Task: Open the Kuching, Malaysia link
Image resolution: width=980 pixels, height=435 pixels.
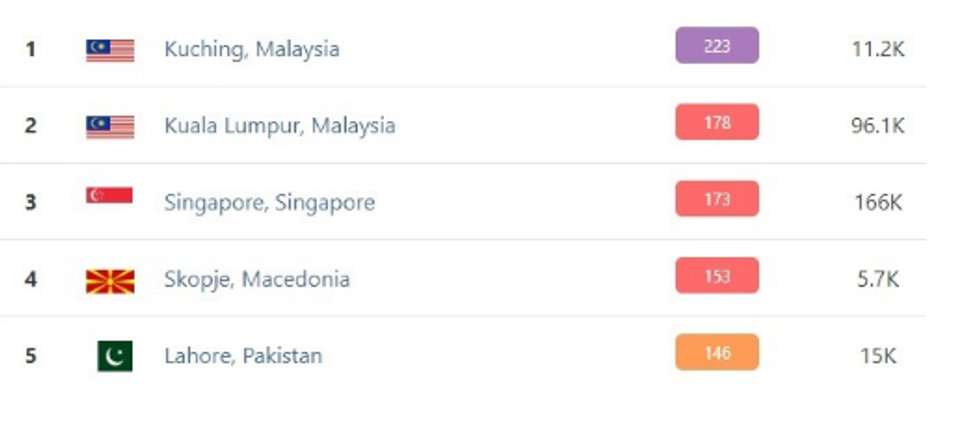Action: pyautogui.click(x=251, y=49)
